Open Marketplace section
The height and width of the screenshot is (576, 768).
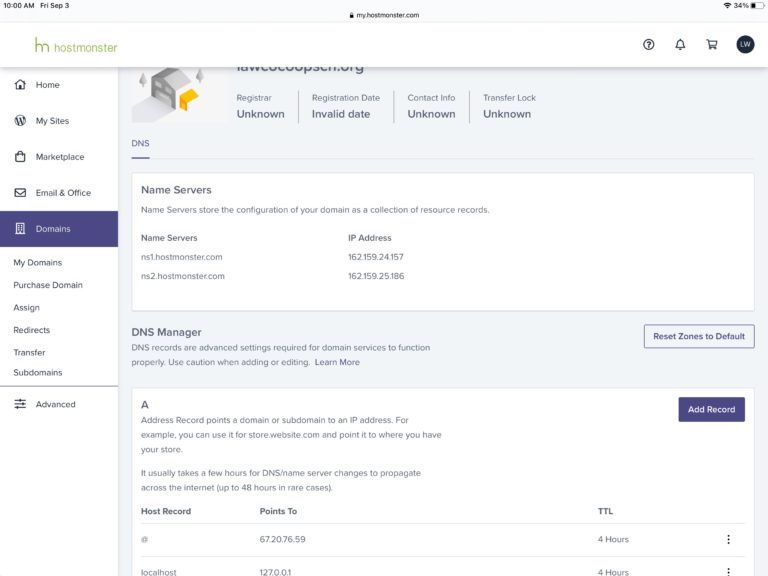point(59,157)
